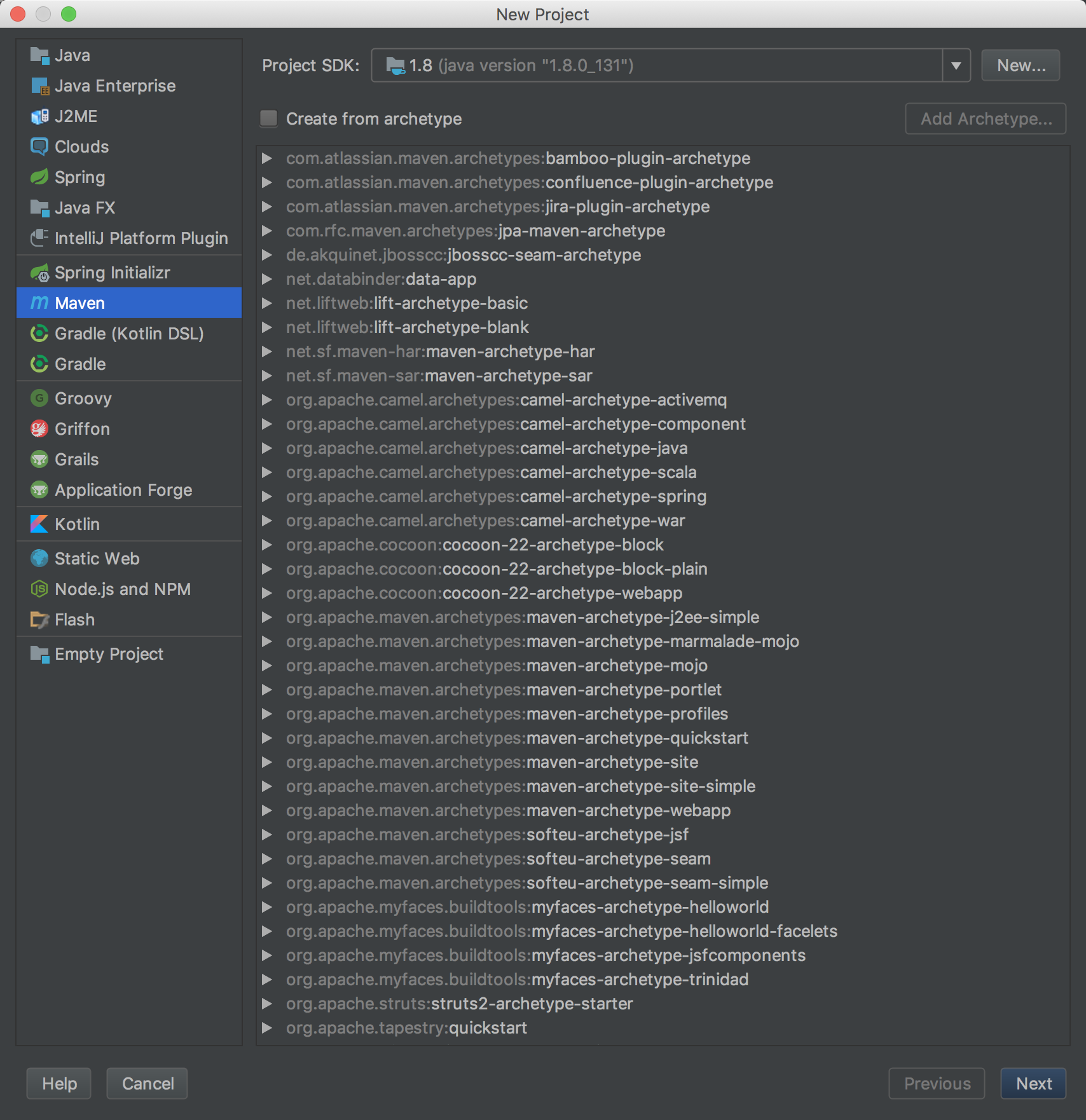Select the Kotlin icon in sidebar
Viewport: 1086px width, 1120px height.
pyautogui.click(x=39, y=524)
